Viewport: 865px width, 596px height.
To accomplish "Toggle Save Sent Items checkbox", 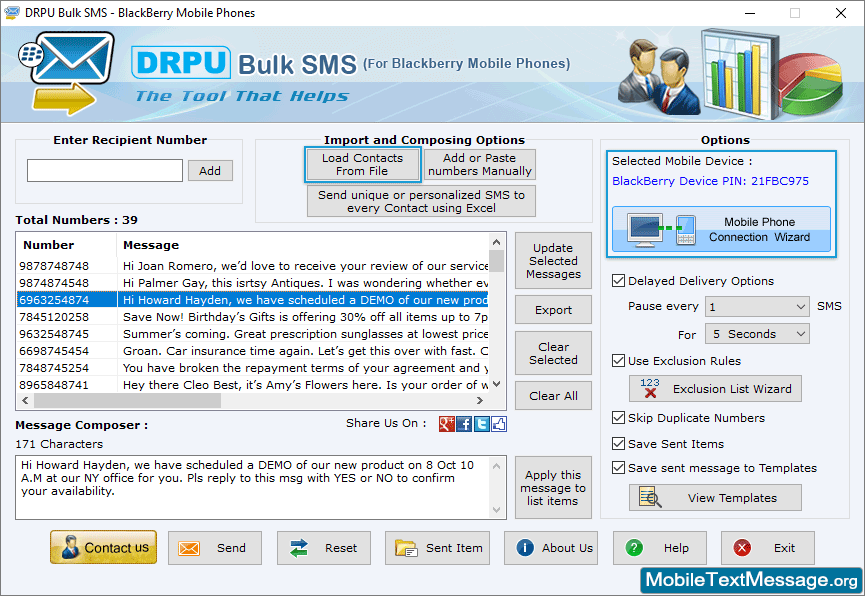I will click(x=618, y=444).
